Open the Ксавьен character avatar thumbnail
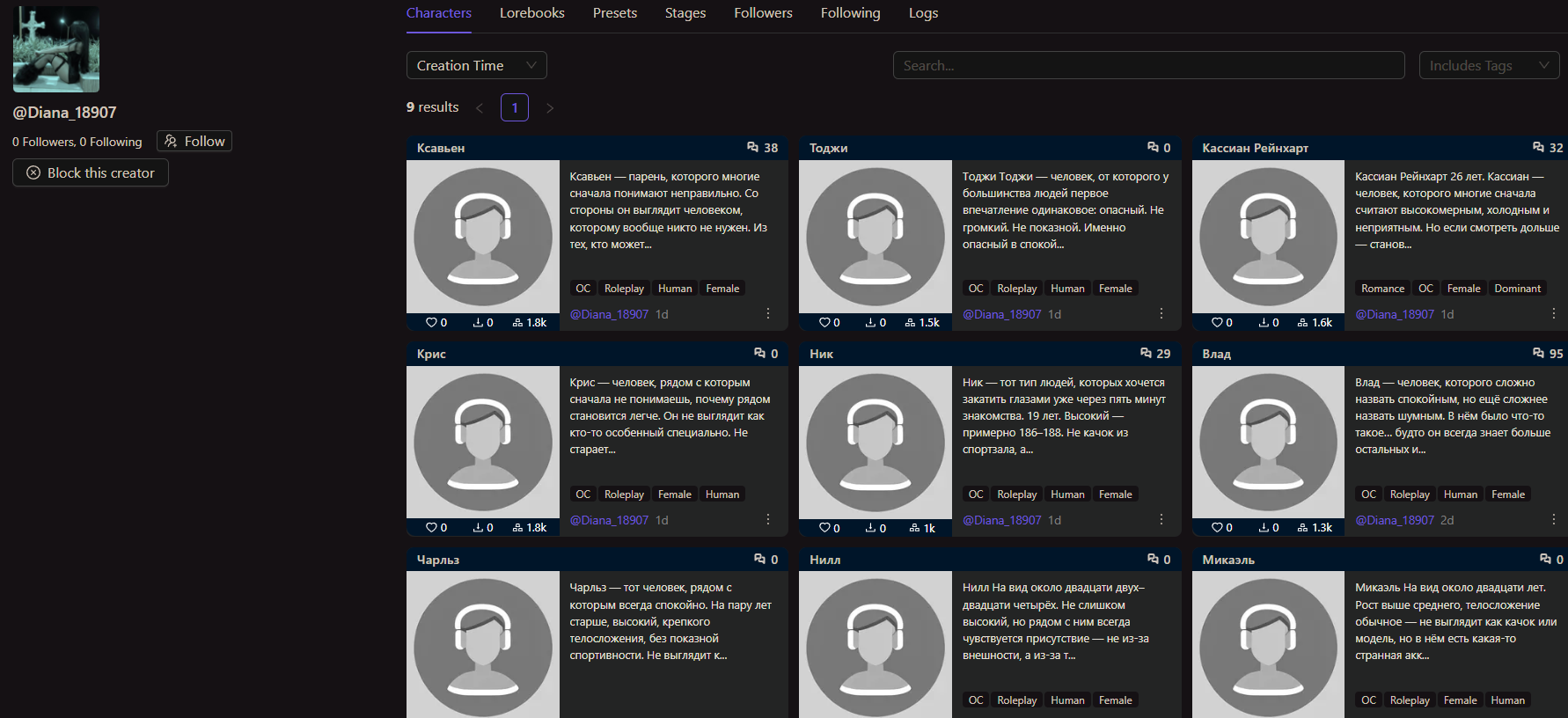The image size is (1568, 718). (483, 237)
